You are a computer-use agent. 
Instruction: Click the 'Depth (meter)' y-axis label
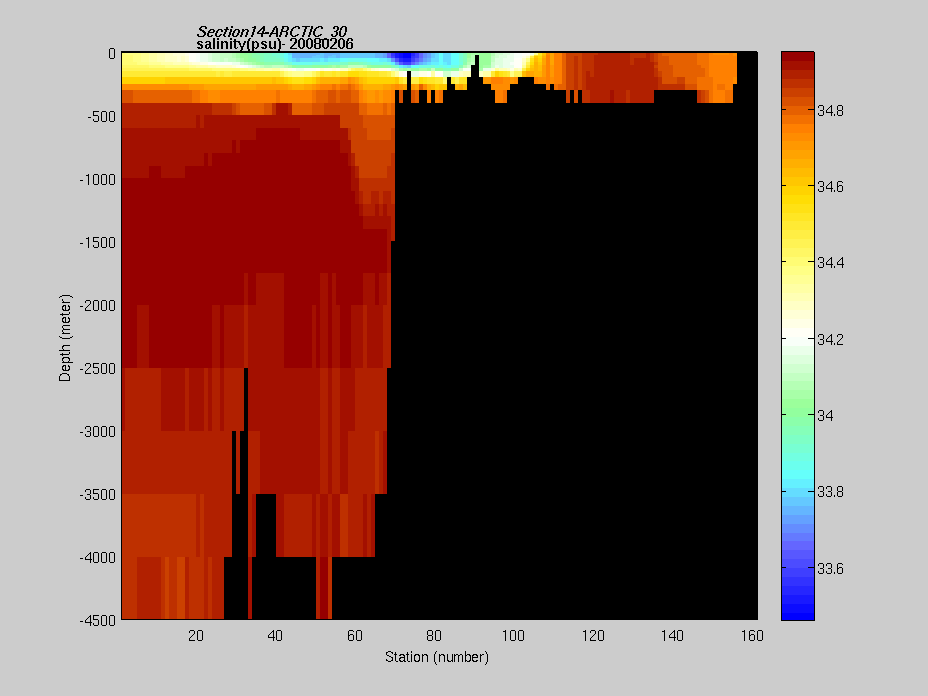65,337
